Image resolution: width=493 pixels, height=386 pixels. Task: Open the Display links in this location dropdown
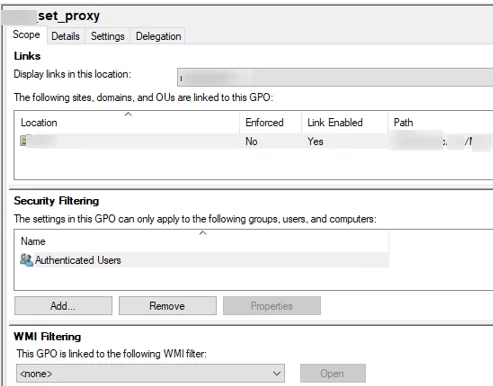point(335,78)
